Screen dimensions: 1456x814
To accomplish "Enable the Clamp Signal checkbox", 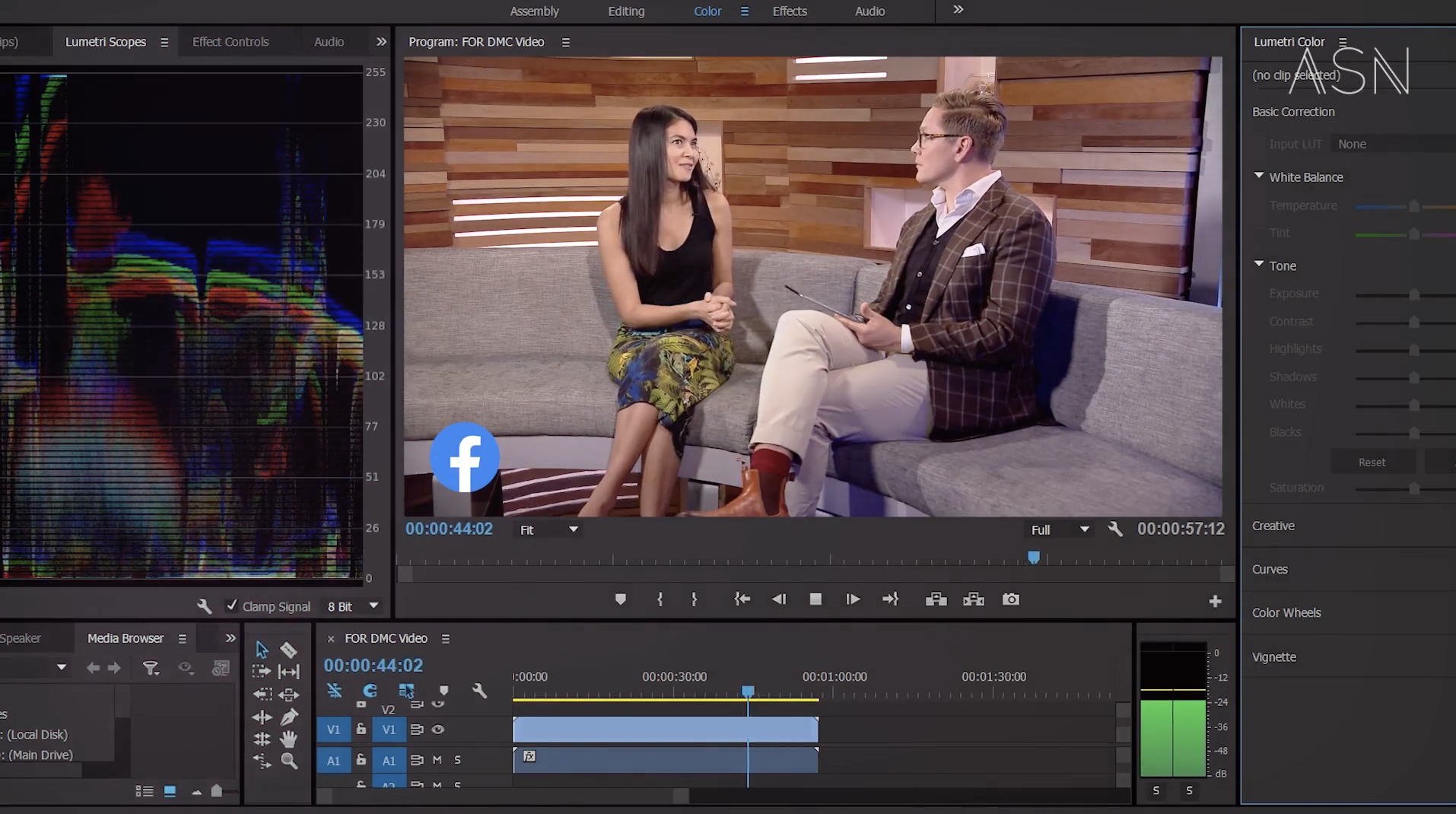I will pos(233,606).
